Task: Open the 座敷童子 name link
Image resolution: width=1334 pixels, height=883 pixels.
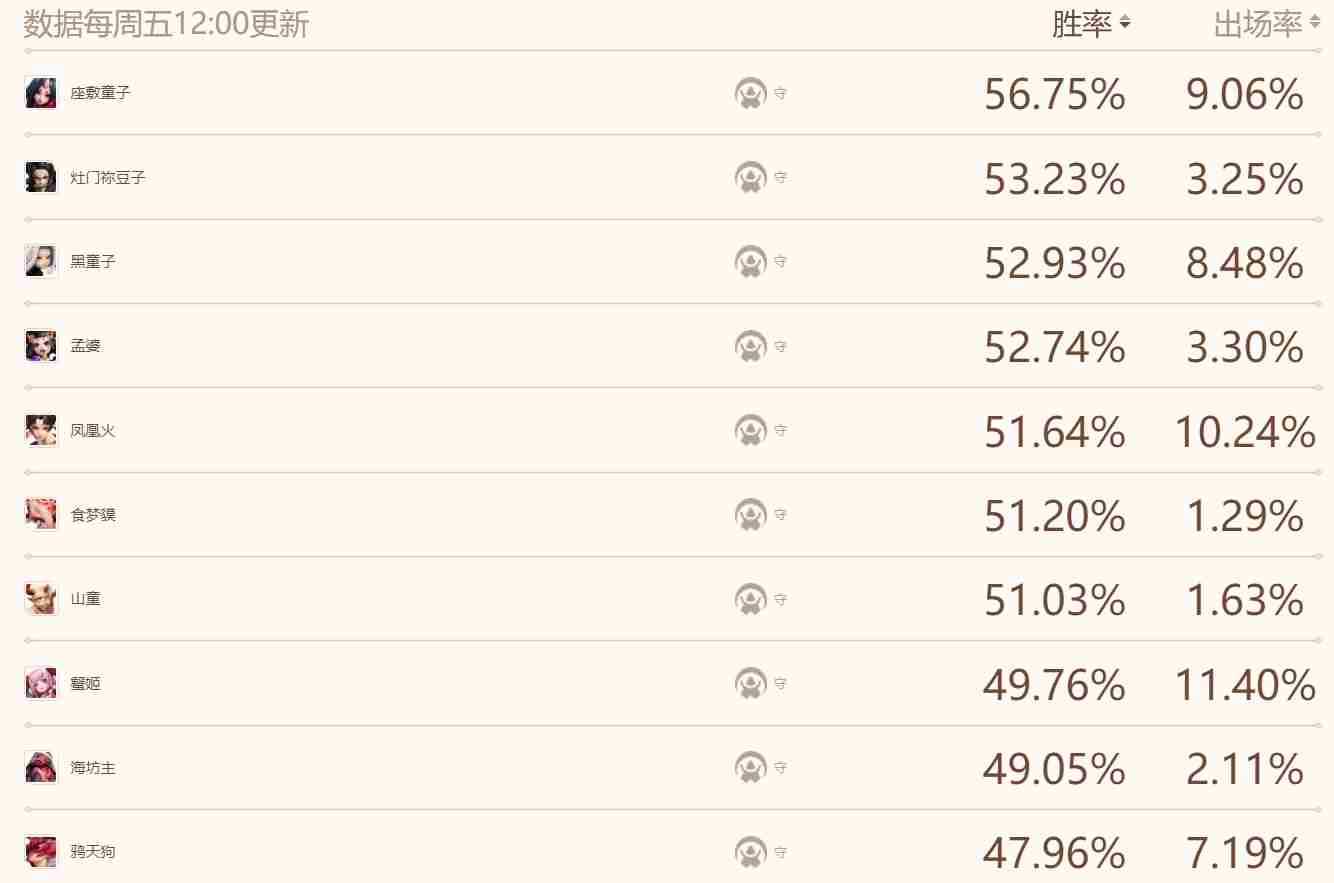Action: tap(100, 93)
